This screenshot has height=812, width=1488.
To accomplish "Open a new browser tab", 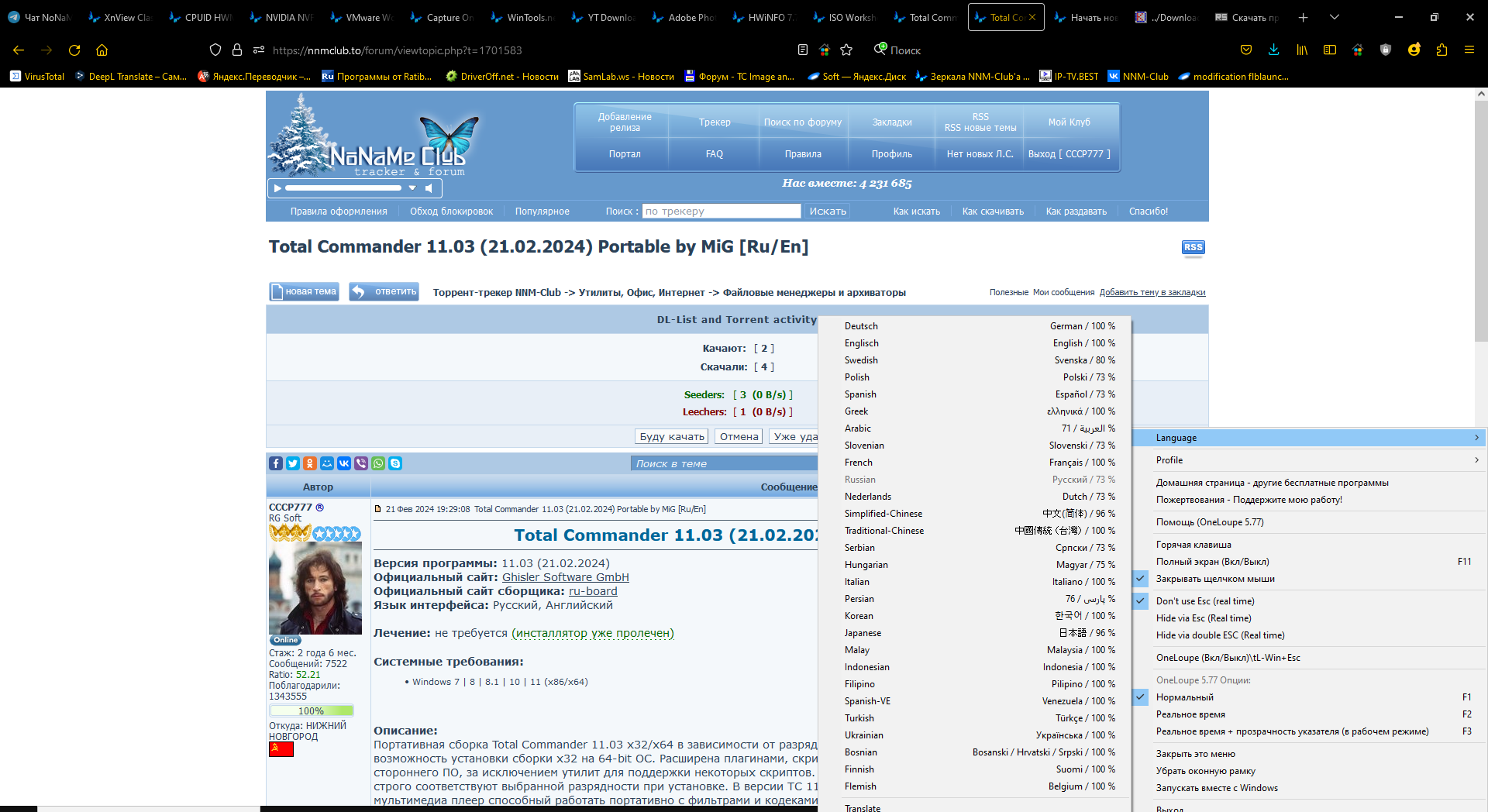I will coord(1304,17).
